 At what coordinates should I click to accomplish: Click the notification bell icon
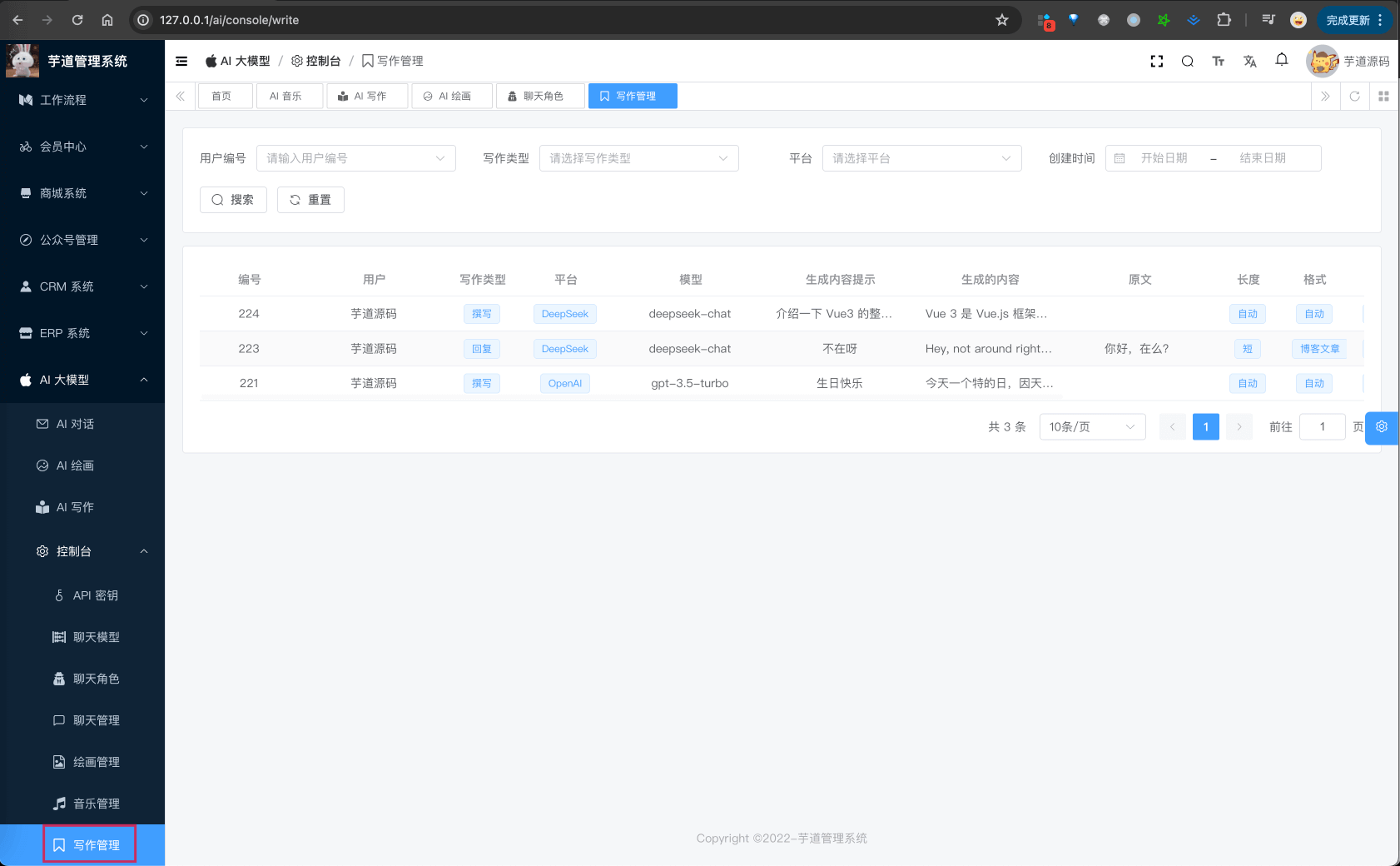point(1282,61)
